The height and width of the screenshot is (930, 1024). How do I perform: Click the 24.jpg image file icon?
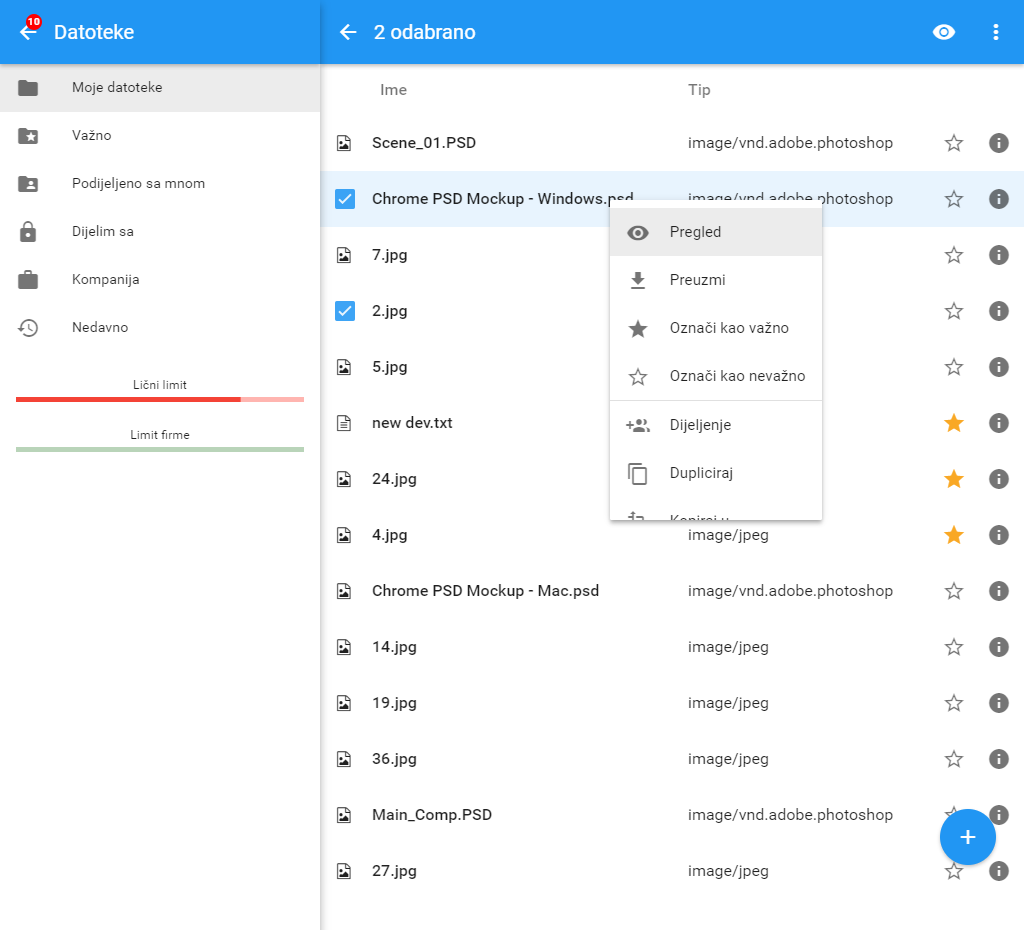[x=344, y=479]
